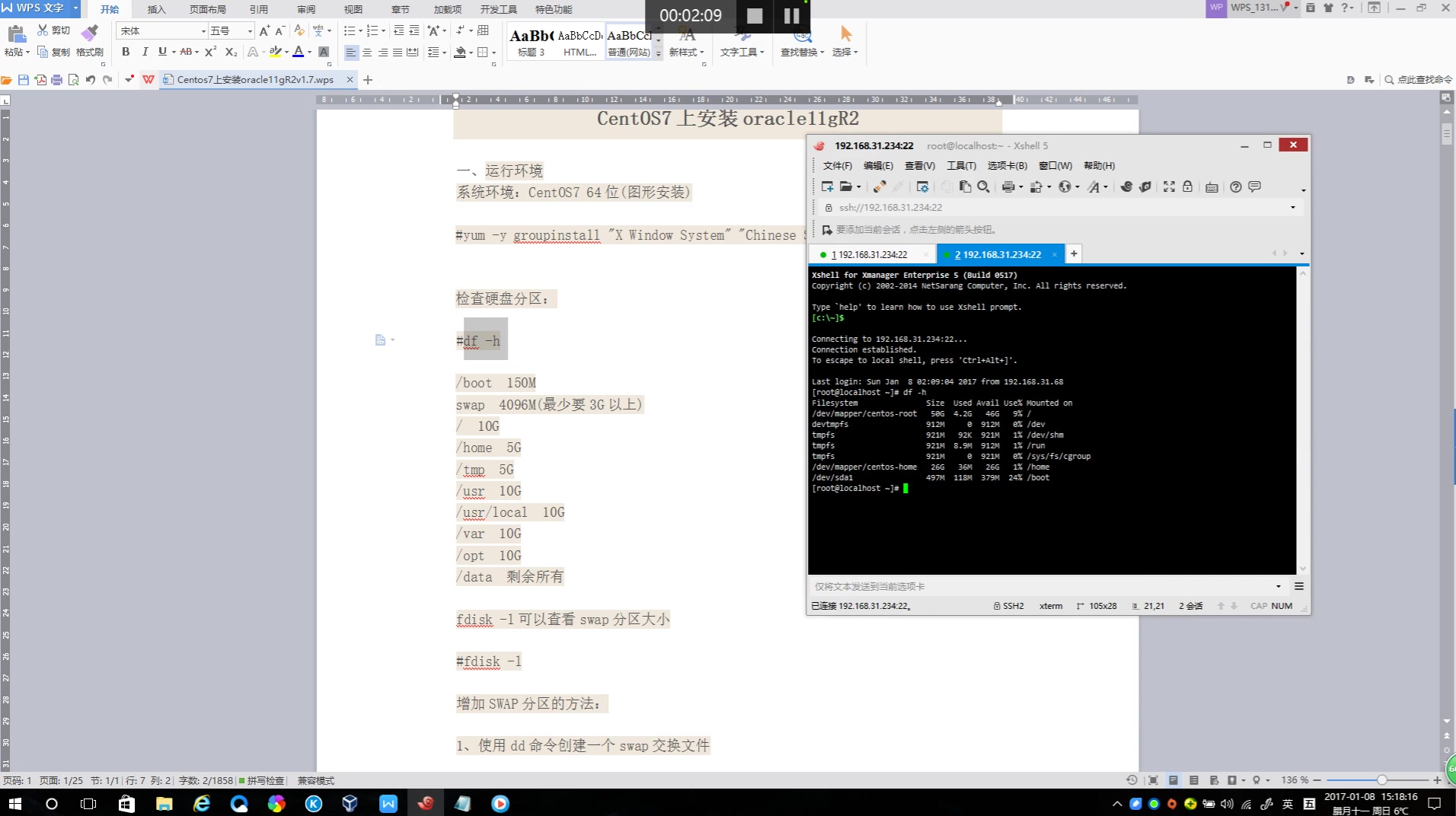Click the save icon in quick toolbar
The image size is (1456, 816).
24,80
